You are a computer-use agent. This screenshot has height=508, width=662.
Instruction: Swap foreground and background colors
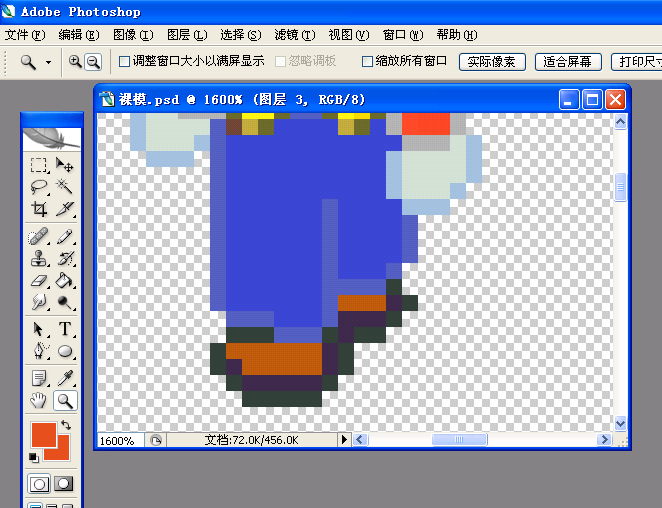coord(66,425)
